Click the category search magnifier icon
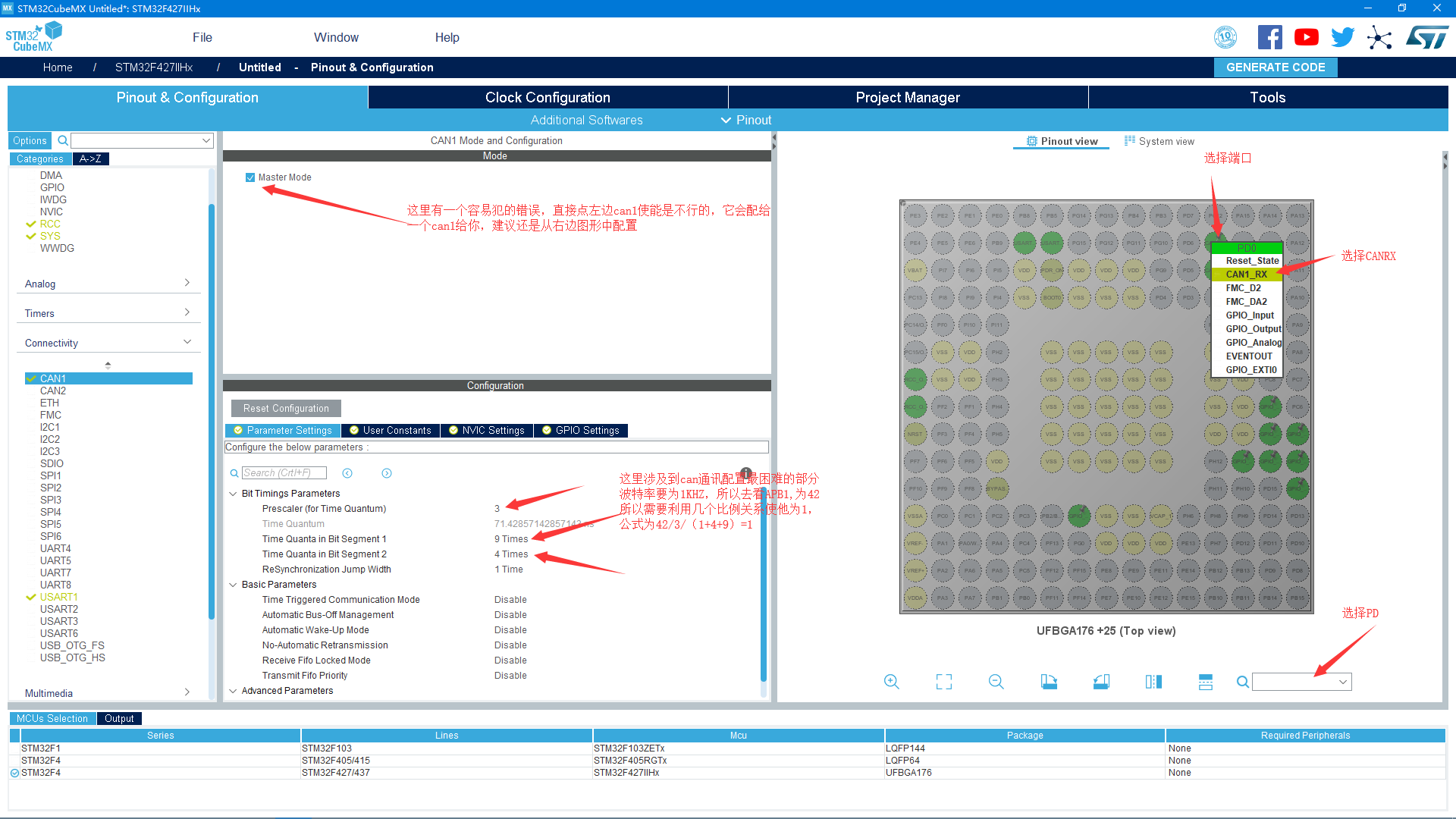The width and height of the screenshot is (1456, 819). [x=63, y=140]
